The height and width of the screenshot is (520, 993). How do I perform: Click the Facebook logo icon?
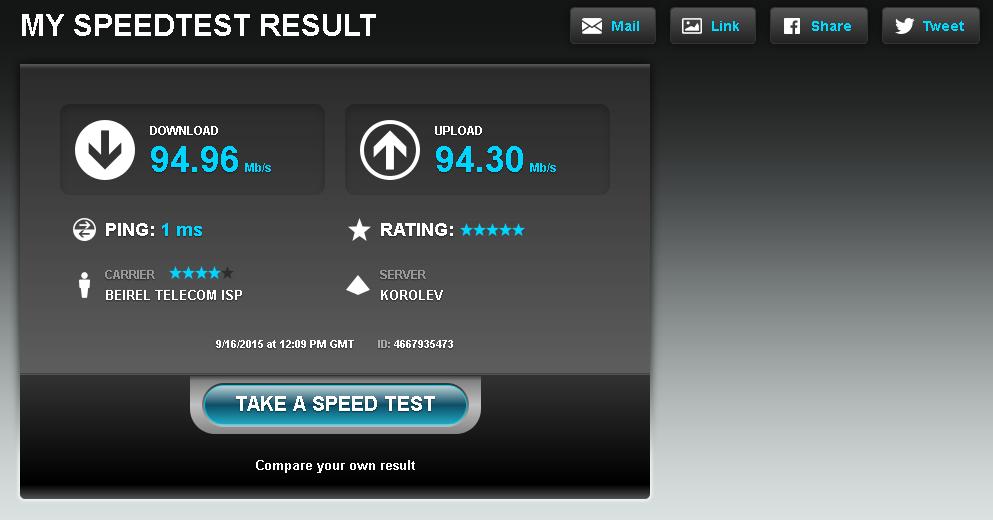[792, 26]
